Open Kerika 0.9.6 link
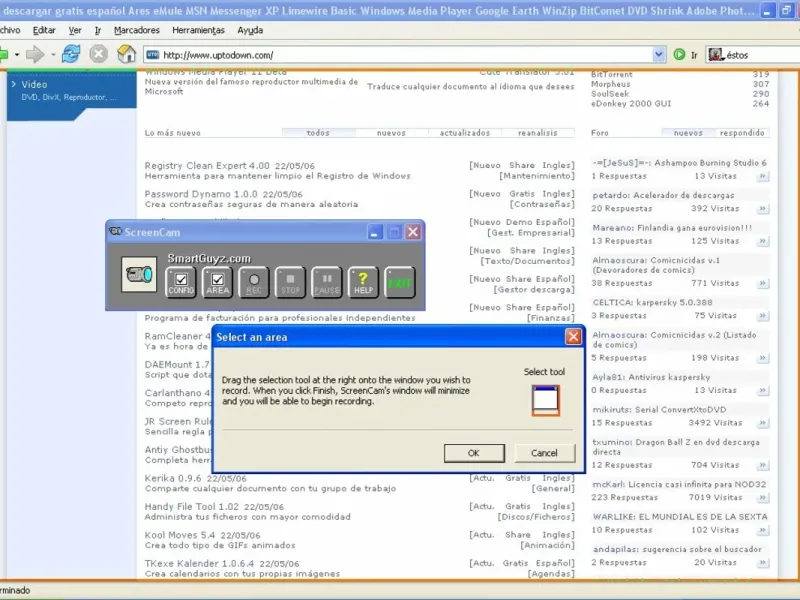 click(173, 478)
